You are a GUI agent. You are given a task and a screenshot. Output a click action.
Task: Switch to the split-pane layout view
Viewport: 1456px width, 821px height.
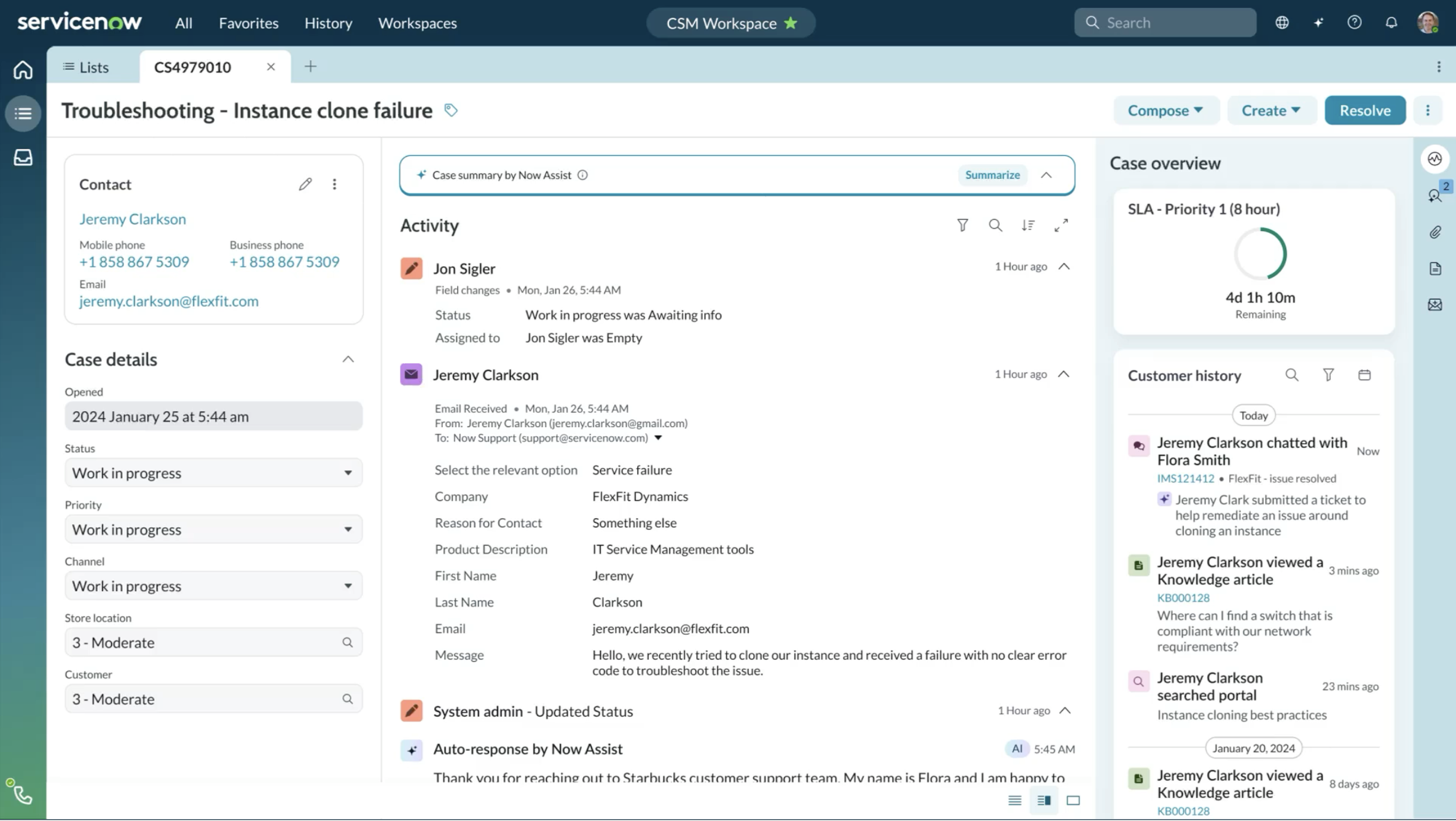[1044, 800]
